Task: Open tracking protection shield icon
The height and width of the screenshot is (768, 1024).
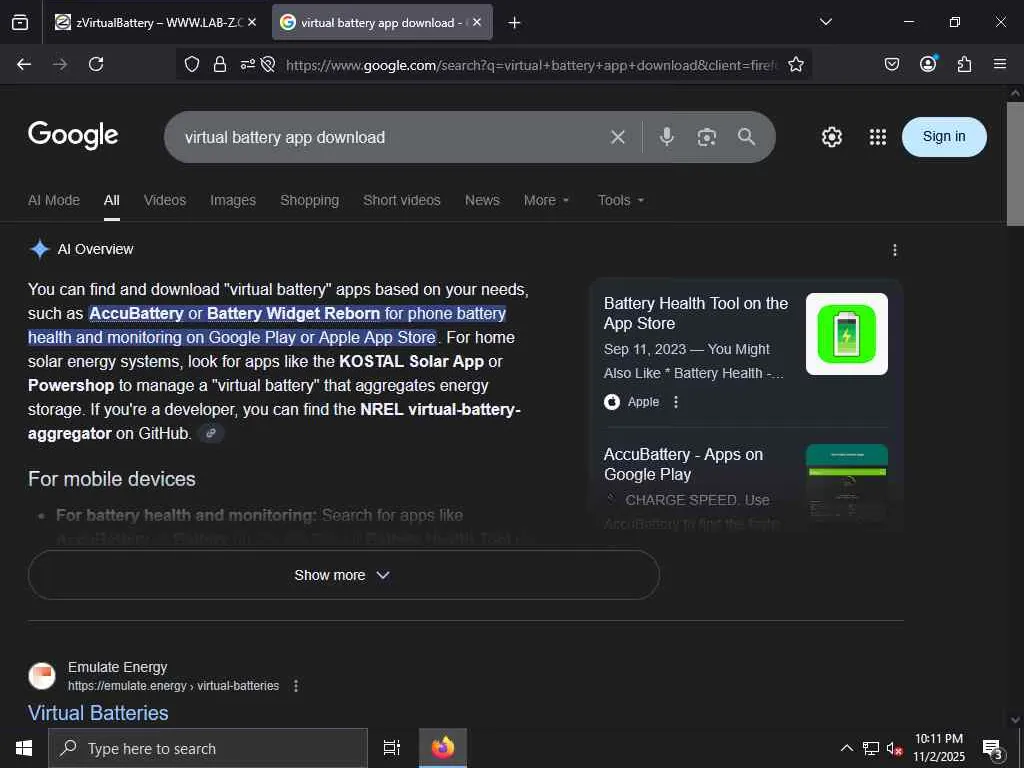Action: [191, 64]
